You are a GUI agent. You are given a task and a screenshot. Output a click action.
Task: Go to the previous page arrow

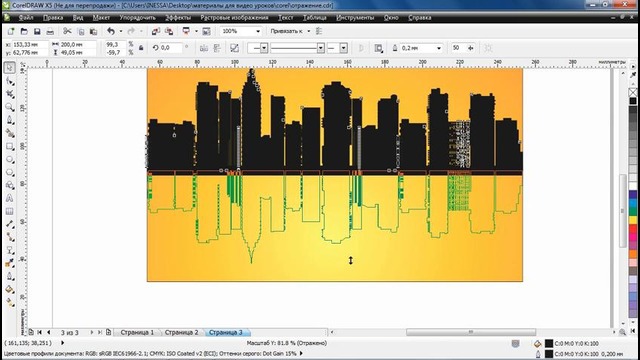coord(49,332)
